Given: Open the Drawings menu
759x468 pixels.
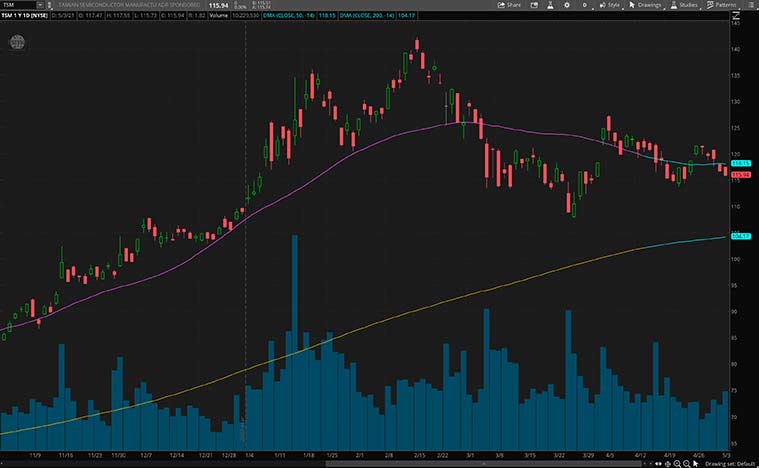Looking at the screenshot, I should point(646,5).
